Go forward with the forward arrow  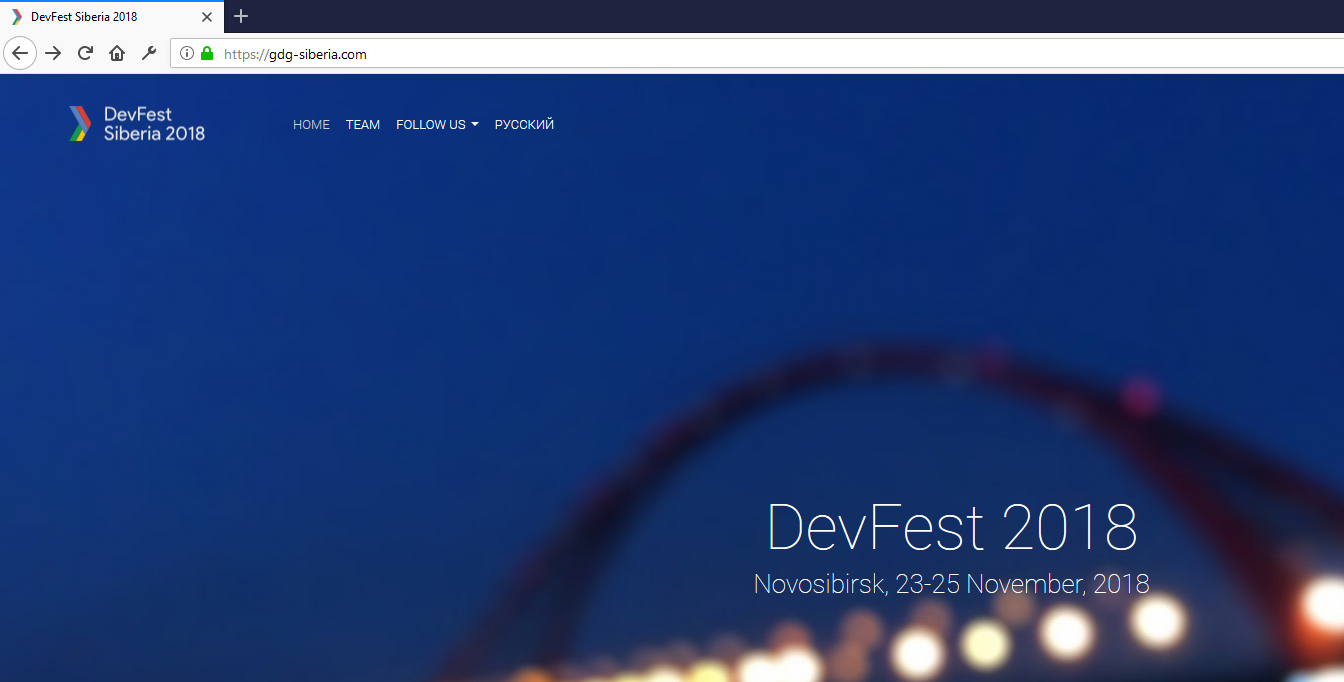[54, 54]
